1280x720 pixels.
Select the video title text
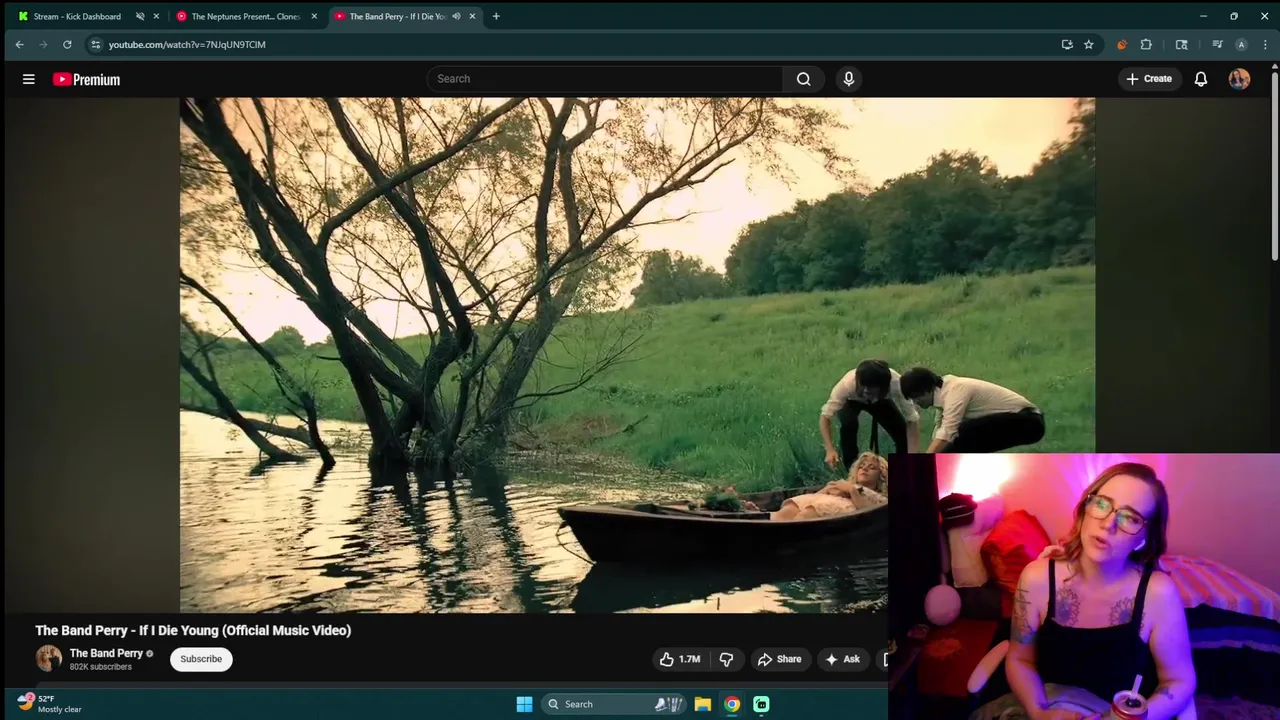tap(193, 630)
